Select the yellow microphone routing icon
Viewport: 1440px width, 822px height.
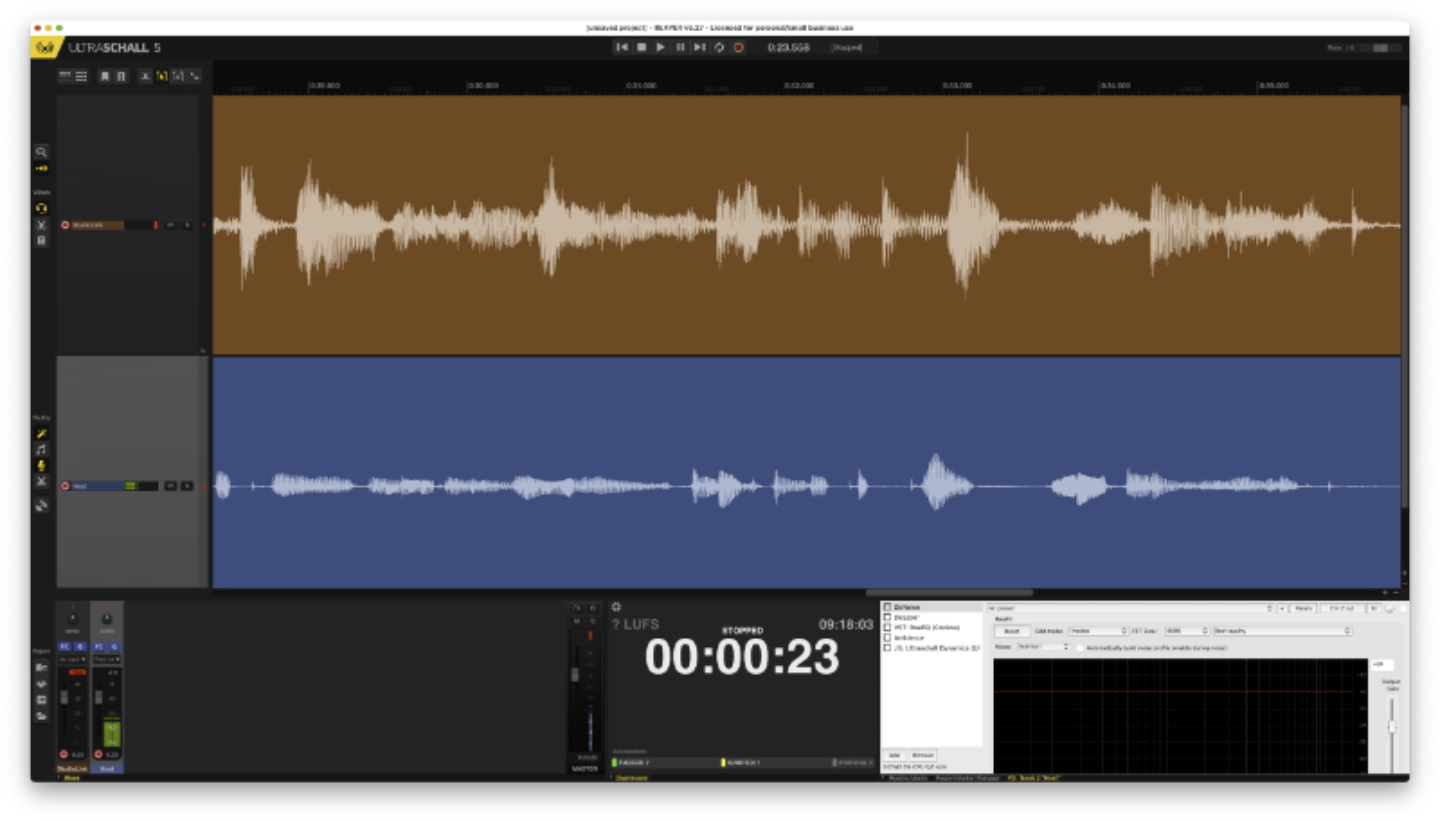41,466
